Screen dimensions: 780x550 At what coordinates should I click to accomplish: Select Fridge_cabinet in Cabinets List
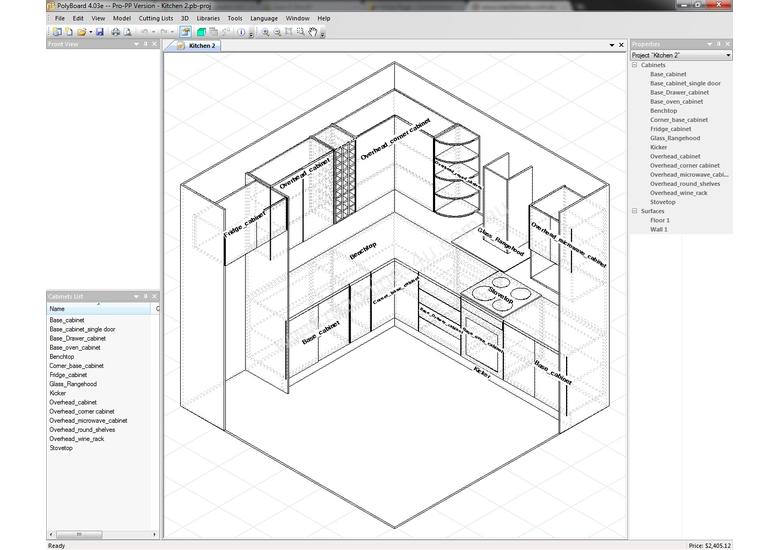pyautogui.click(x=68, y=375)
